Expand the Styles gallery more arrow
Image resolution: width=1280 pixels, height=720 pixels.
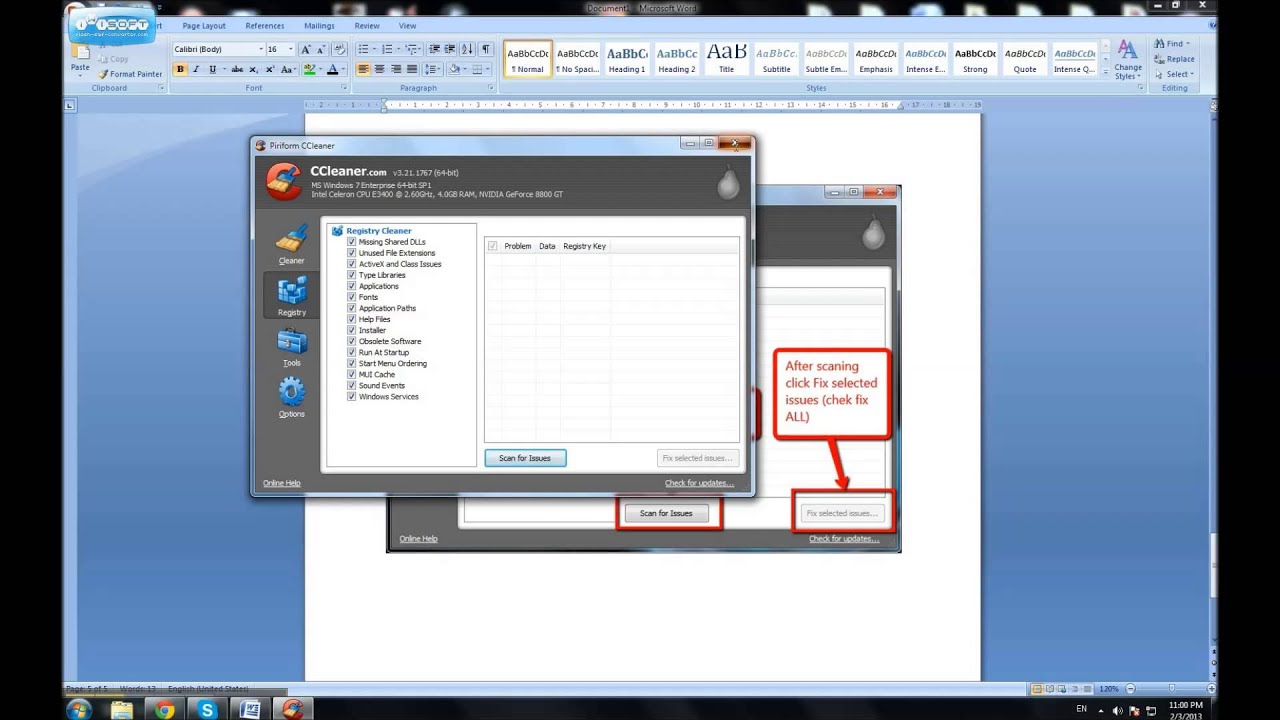coord(1105,74)
